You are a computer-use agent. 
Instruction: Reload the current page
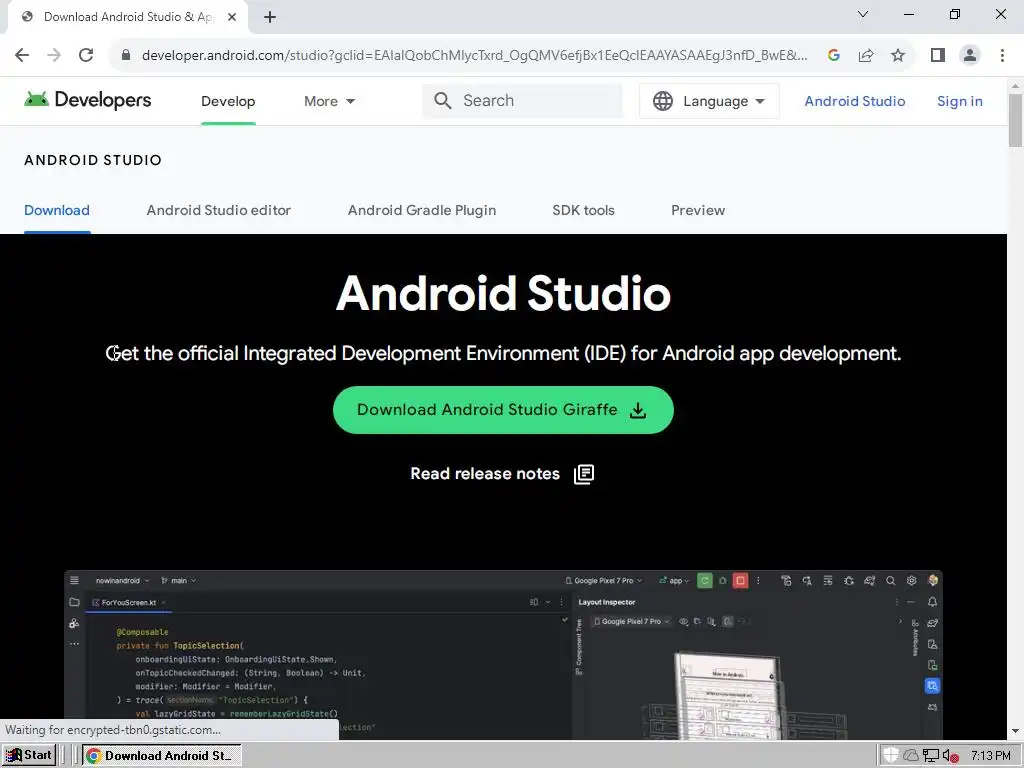click(86, 55)
